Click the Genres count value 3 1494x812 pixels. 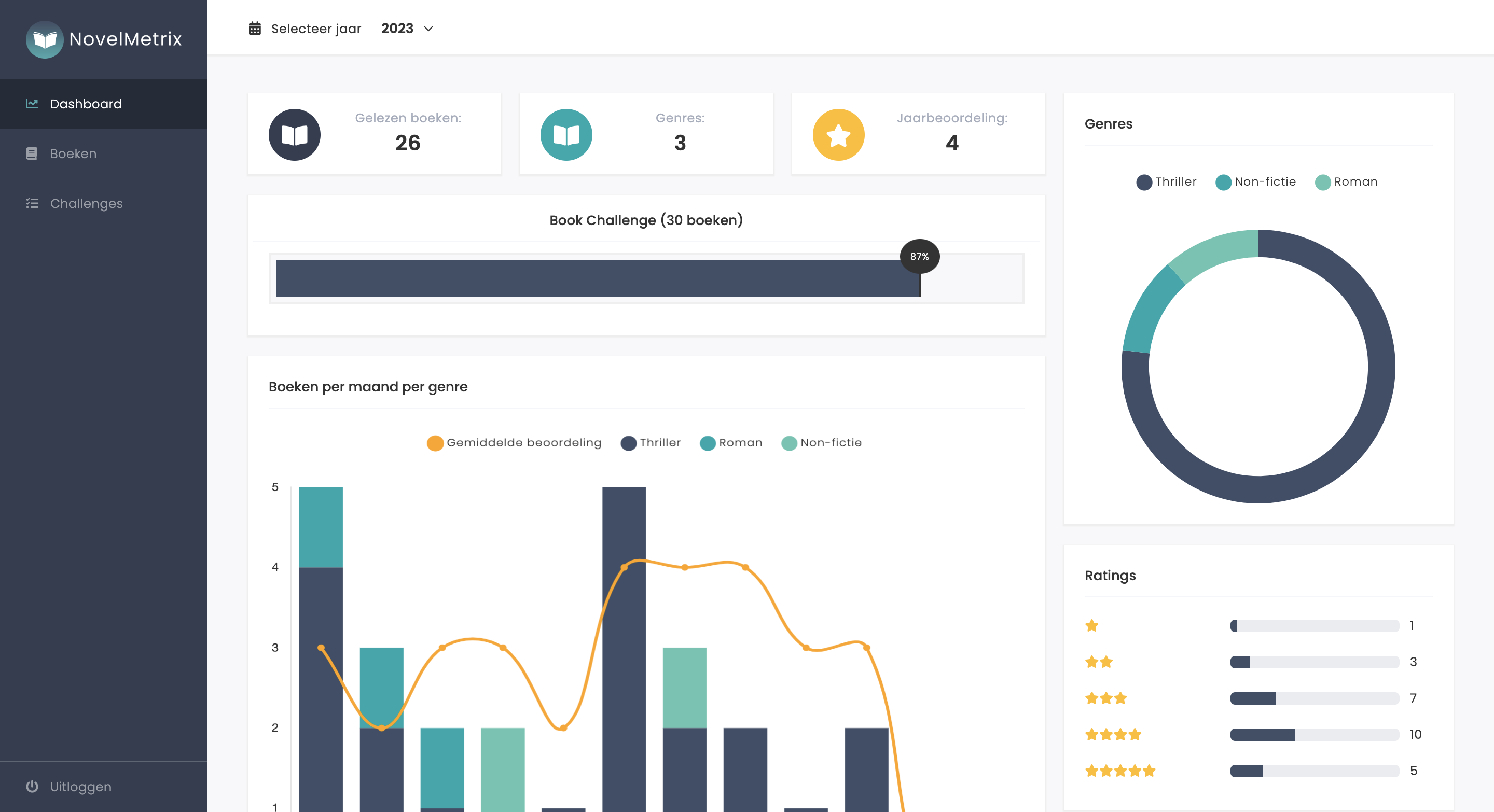point(680,143)
